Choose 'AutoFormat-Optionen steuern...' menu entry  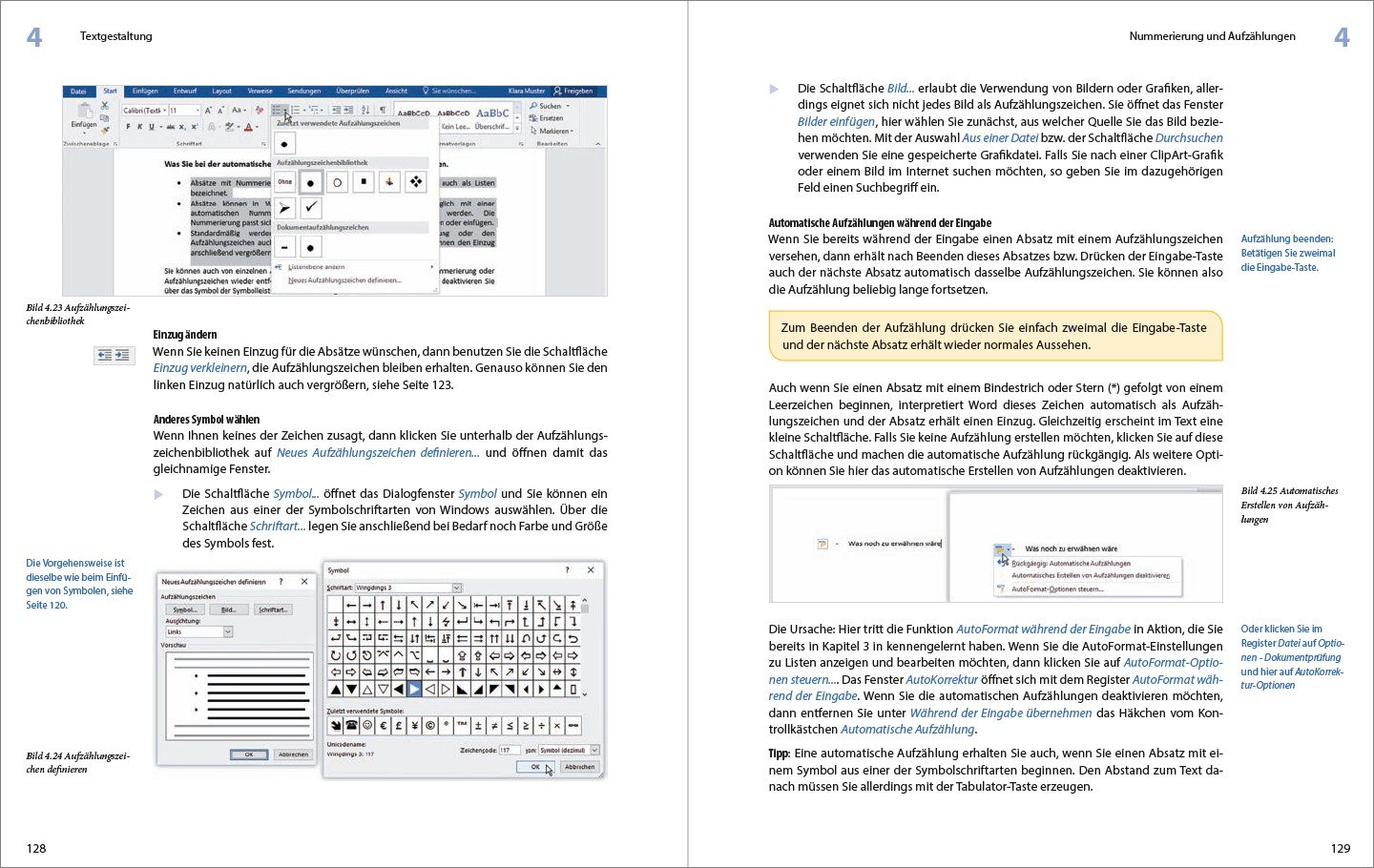1057,589
